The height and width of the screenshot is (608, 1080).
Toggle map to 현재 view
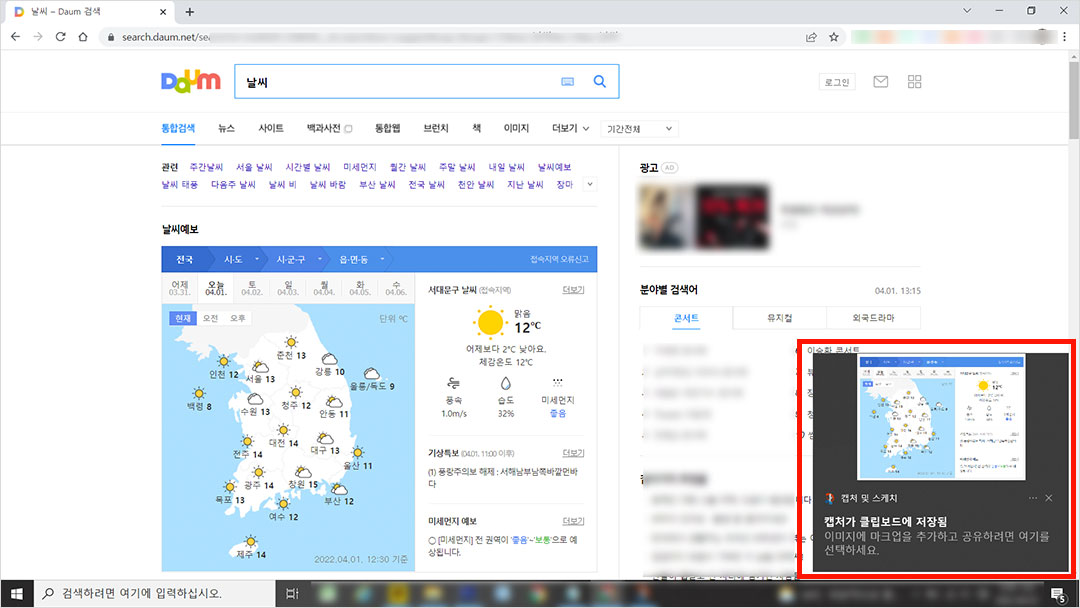tap(183, 318)
